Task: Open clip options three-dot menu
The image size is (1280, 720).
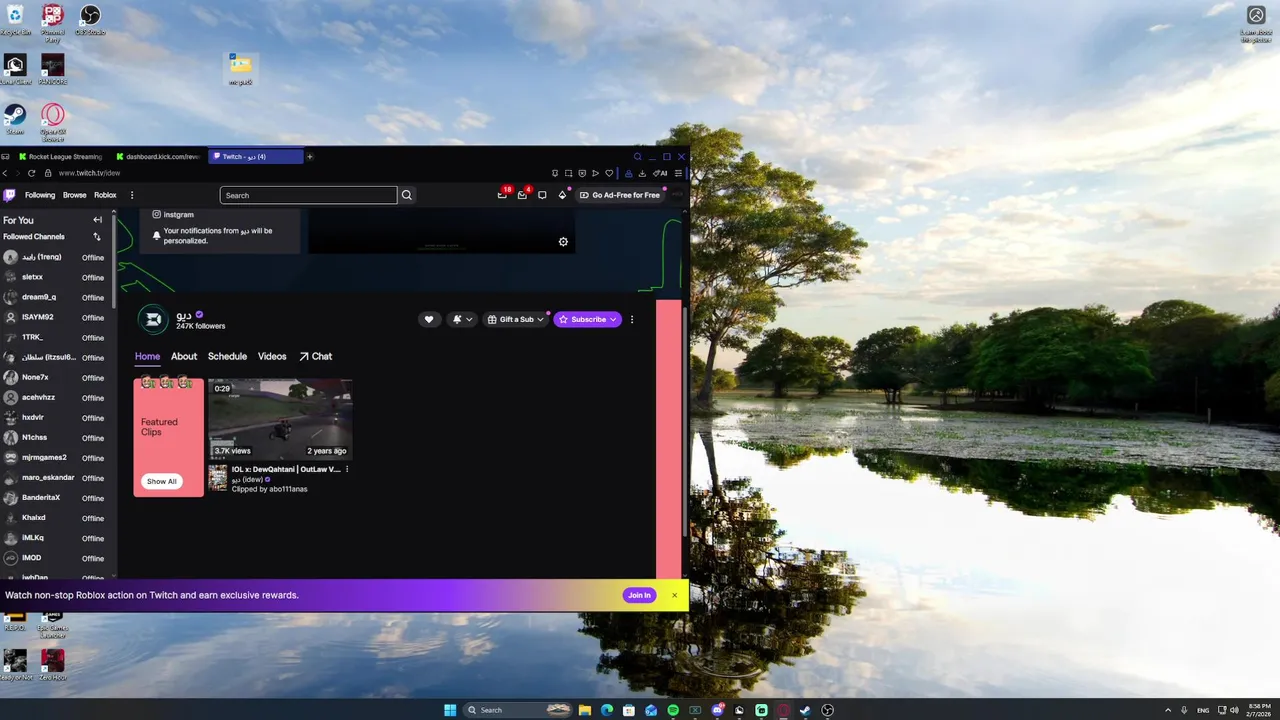Action: click(x=347, y=469)
